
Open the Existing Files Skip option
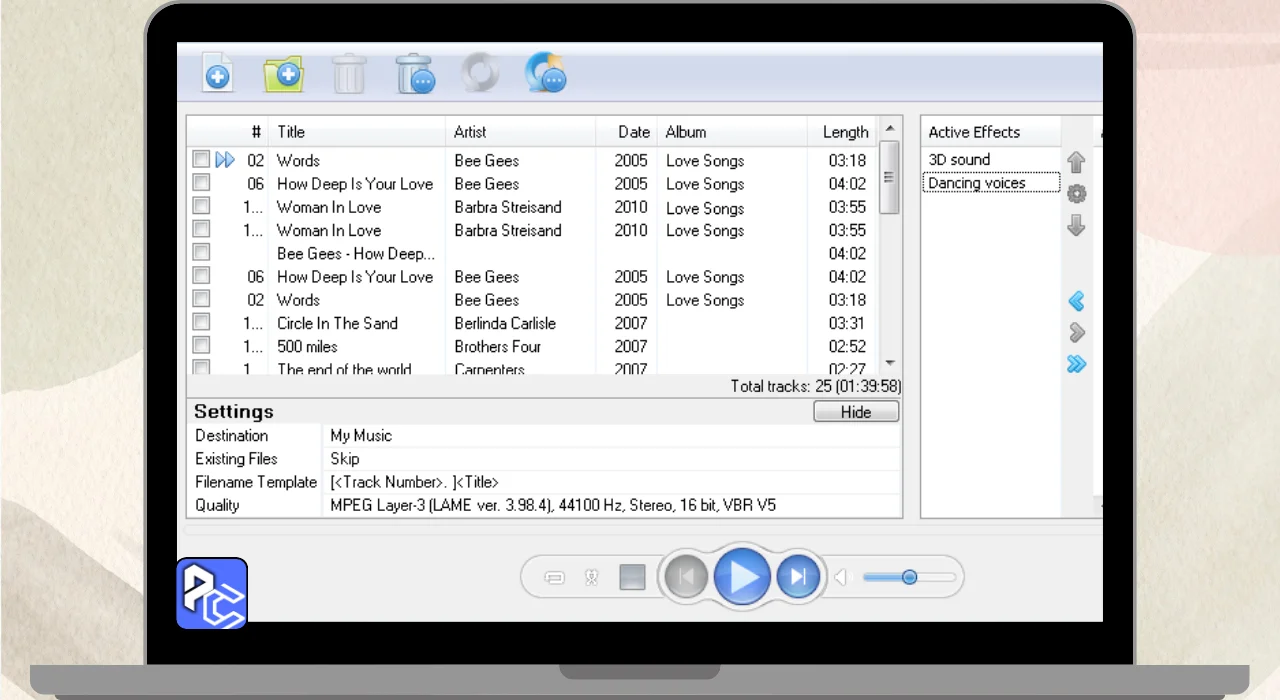pyautogui.click(x=614, y=459)
